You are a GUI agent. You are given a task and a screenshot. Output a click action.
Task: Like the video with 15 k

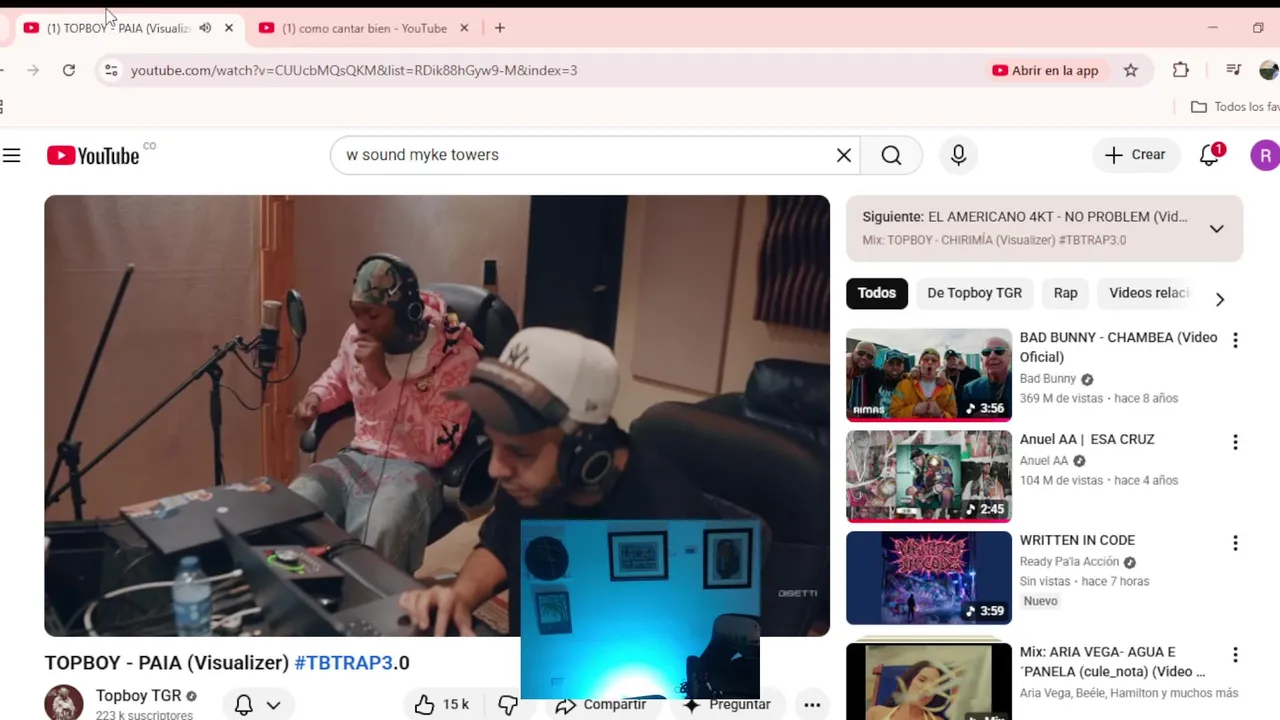click(x=441, y=705)
